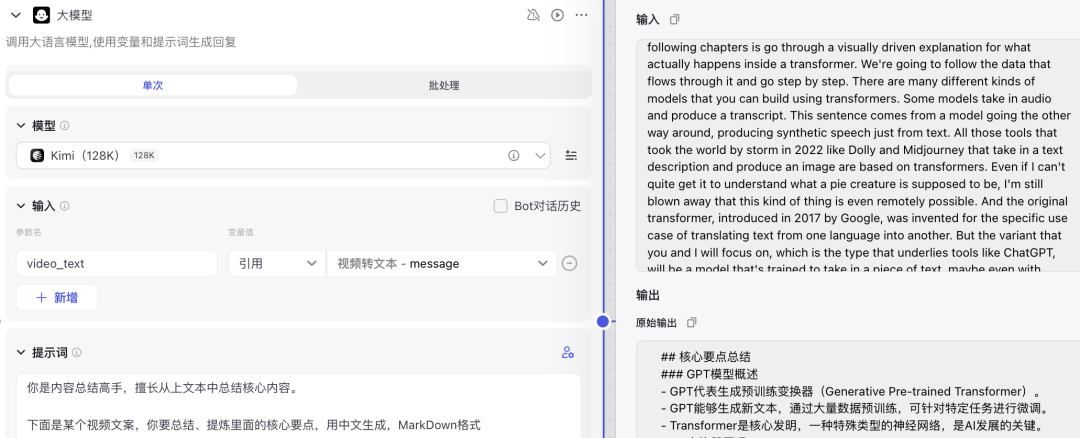1080x438 pixels.
Task: Open the Kimi (128K) model dropdown
Action: (283, 156)
